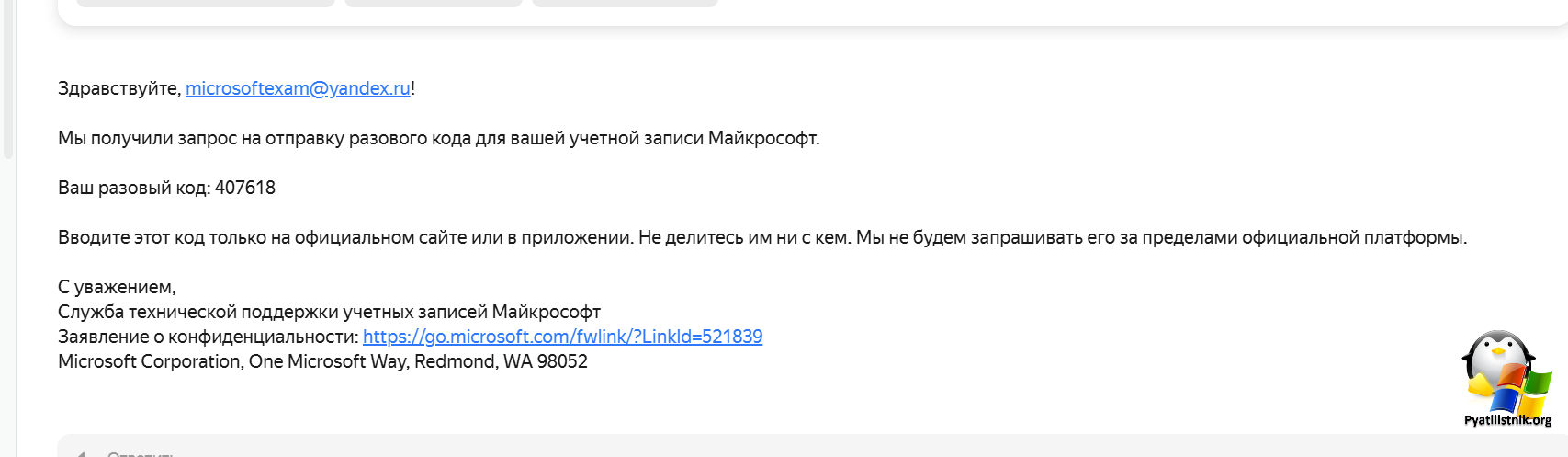The height and width of the screenshot is (457, 1568).
Task: Click the 'Ваш разовый код:' label
Action: (x=134, y=188)
